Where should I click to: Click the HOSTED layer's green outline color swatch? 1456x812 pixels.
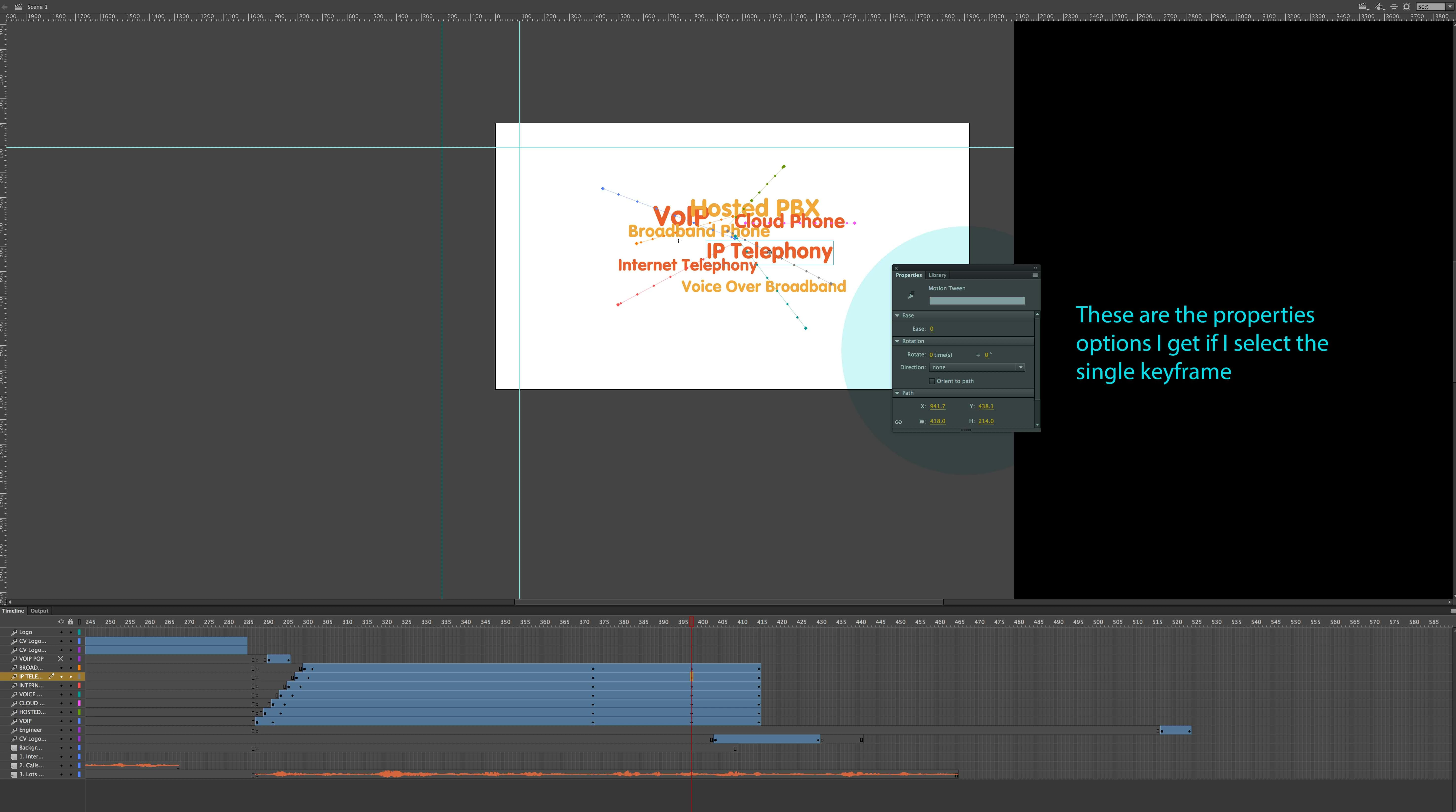coord(79,712)
